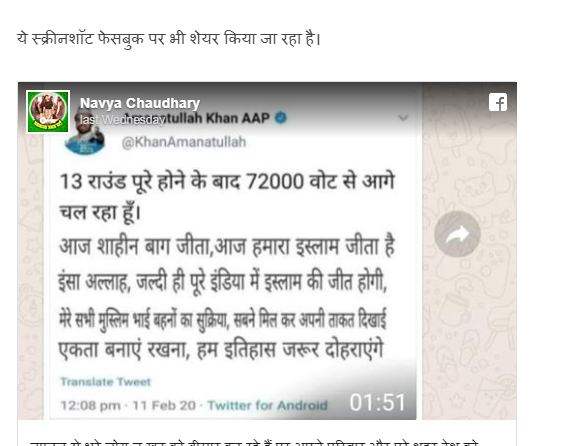The width and height of the screenshot is (572, 446).
Task: Click Amanatullah Khan's round avatar
Action: tap(85, 135)
